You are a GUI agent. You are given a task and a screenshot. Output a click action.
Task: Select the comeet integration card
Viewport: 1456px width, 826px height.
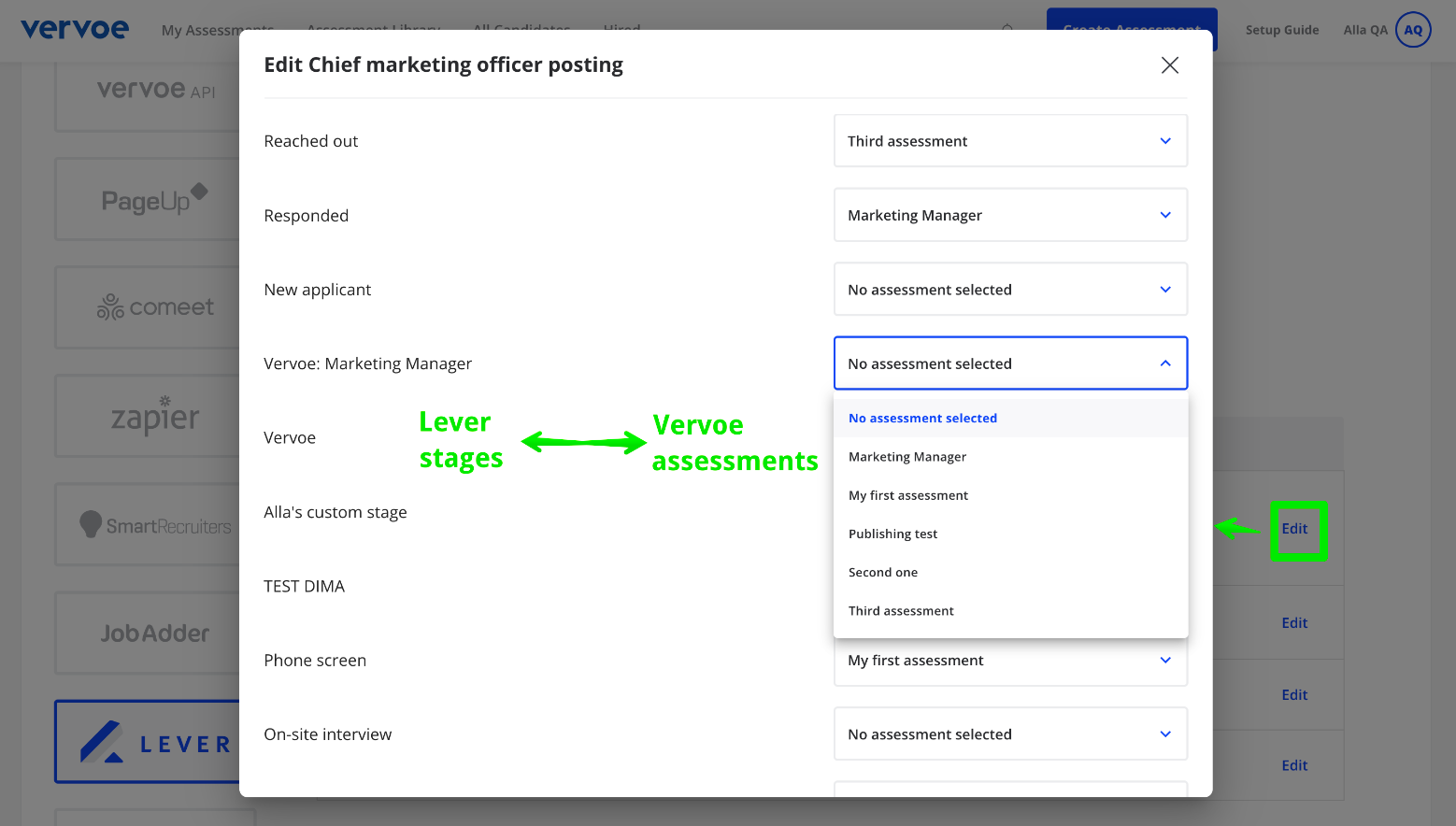coord(148,307)
